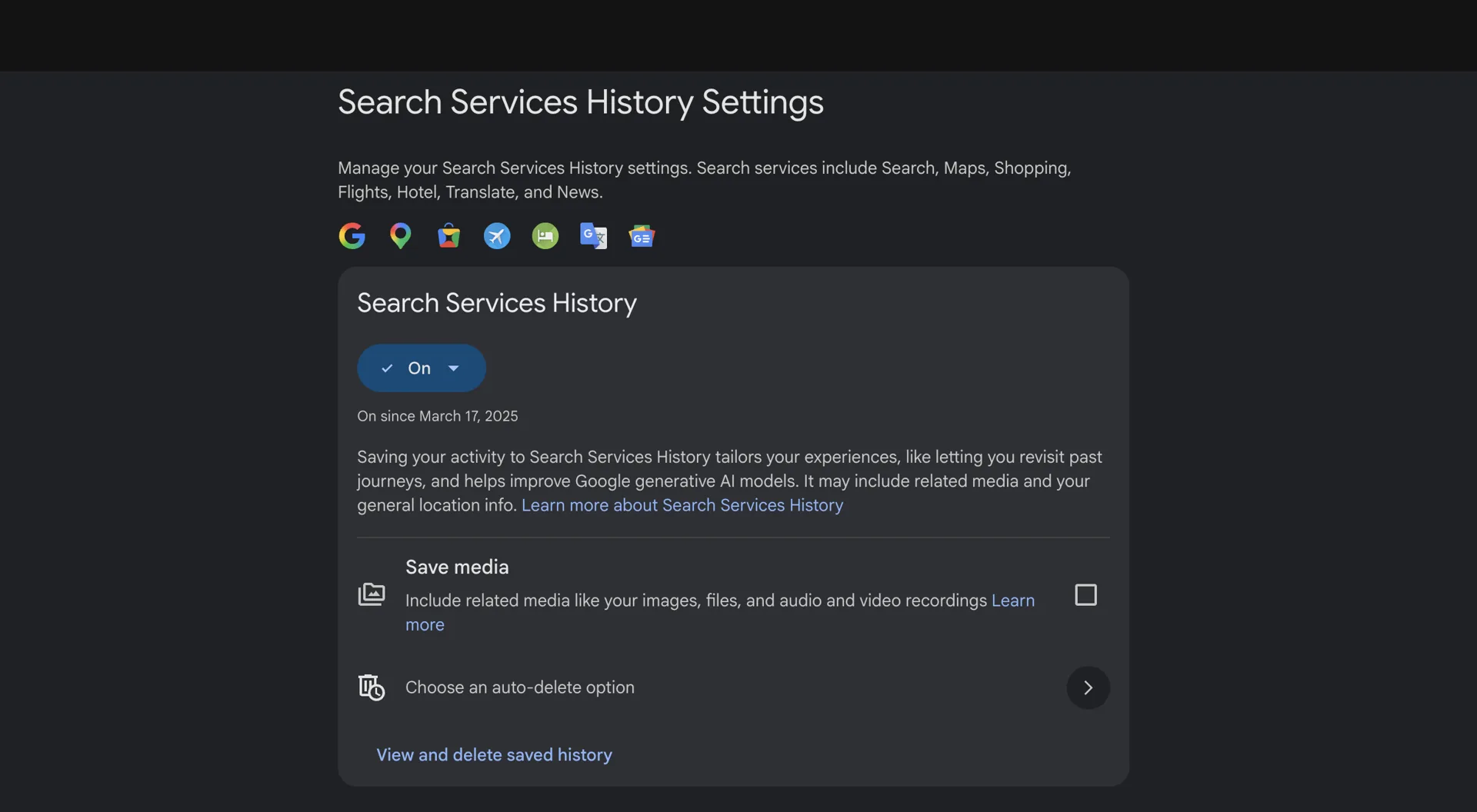Open View and delete saved history
The width and height of the screenshot is (1477, 812).
(x=495, y=755)
